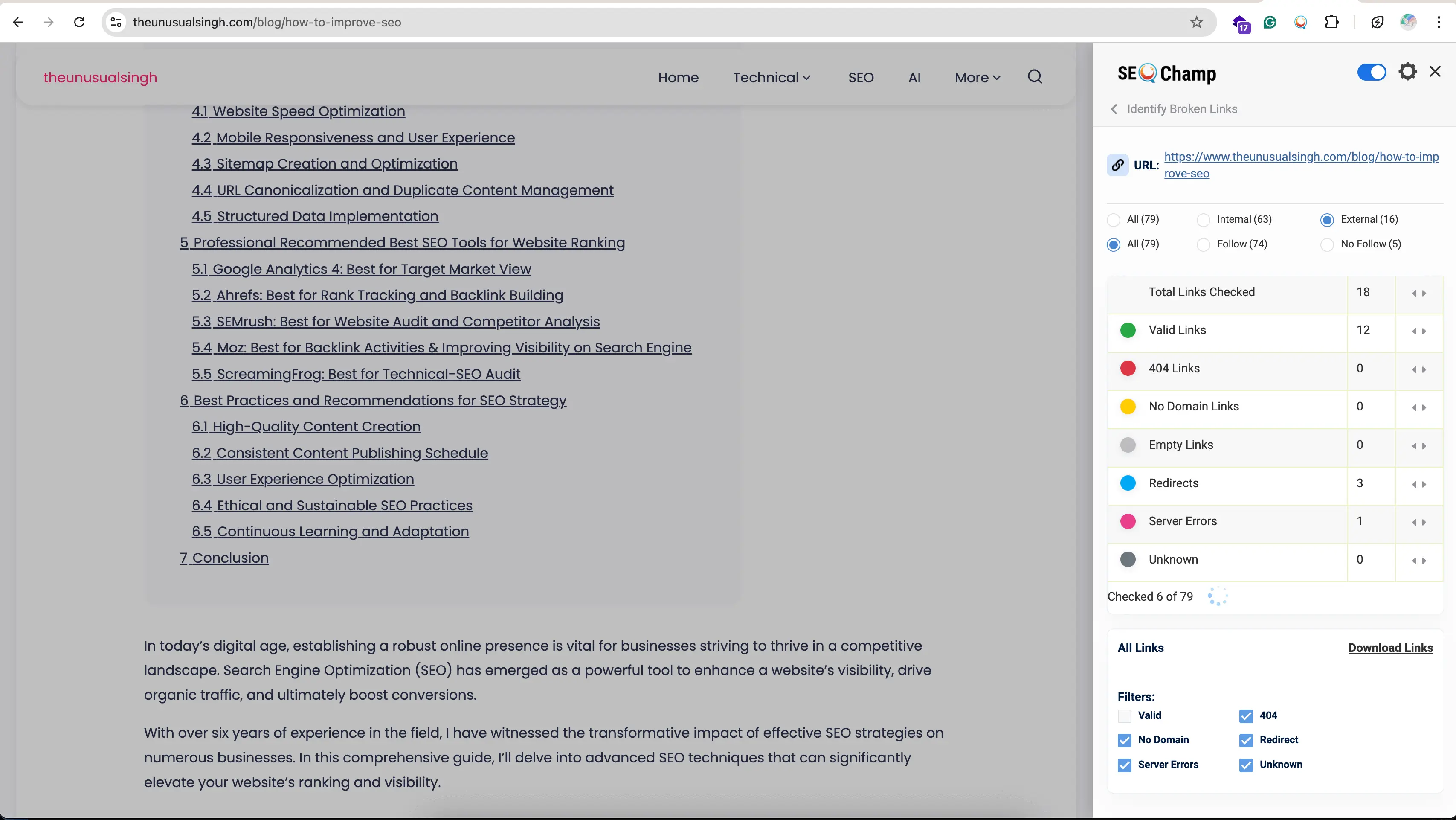Go back in browser history

click(x=18, y=22)
